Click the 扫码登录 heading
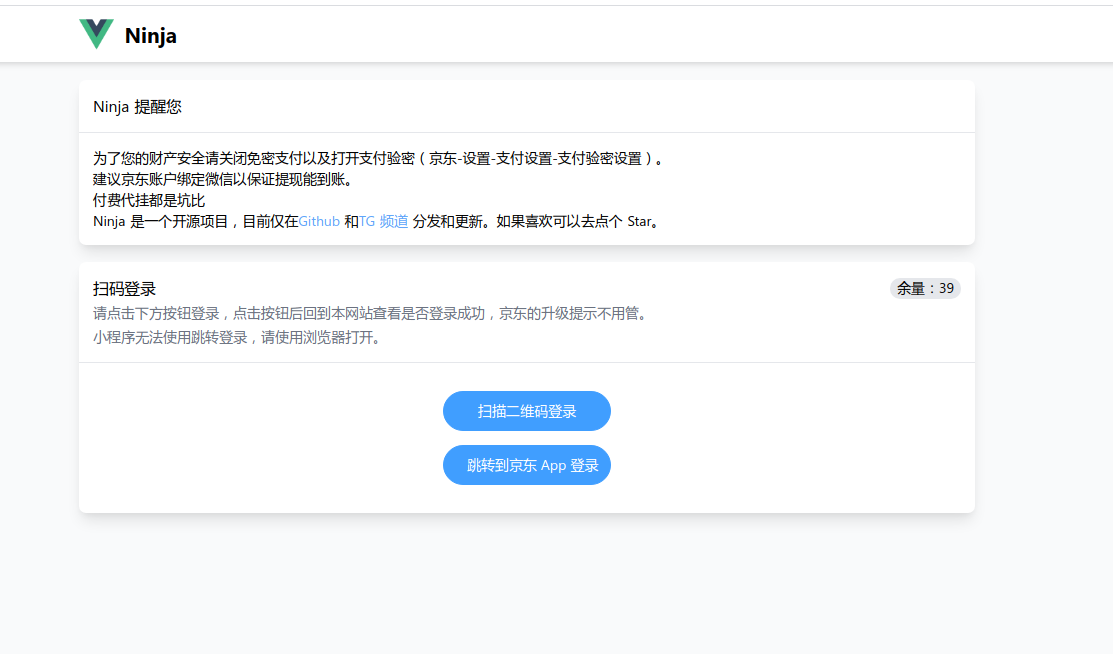This screenshot has height=654, width=1113. [x=124, y=289]
